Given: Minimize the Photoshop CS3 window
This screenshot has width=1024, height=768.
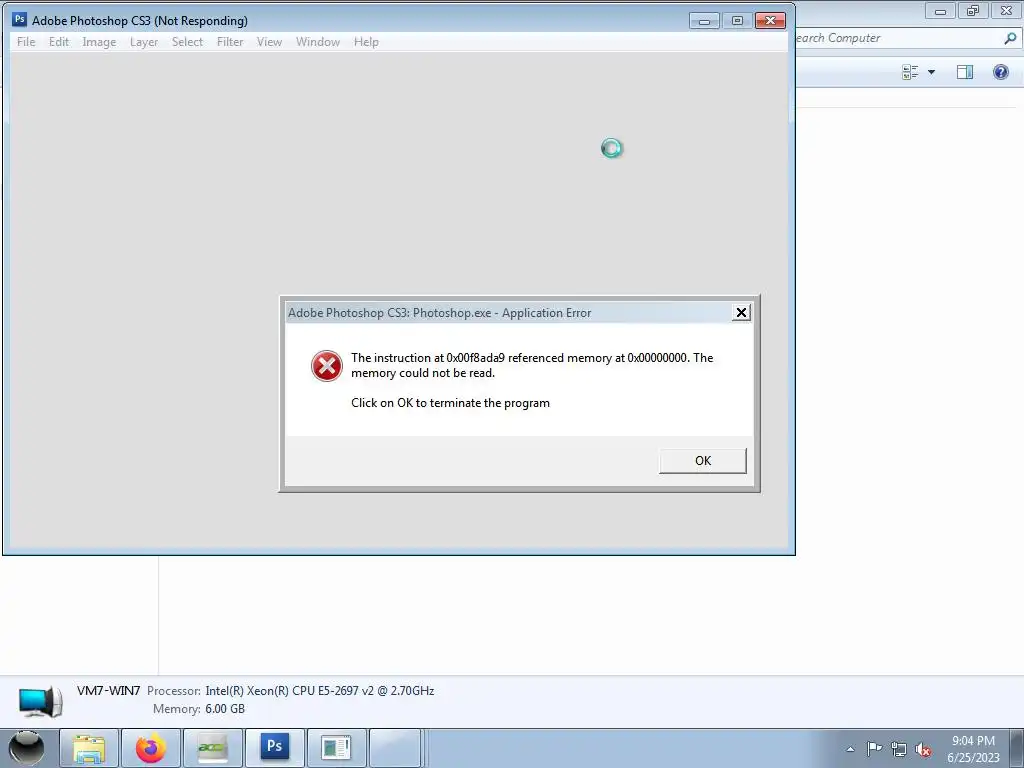Looking at the screenshot, I should coord(704,21).
